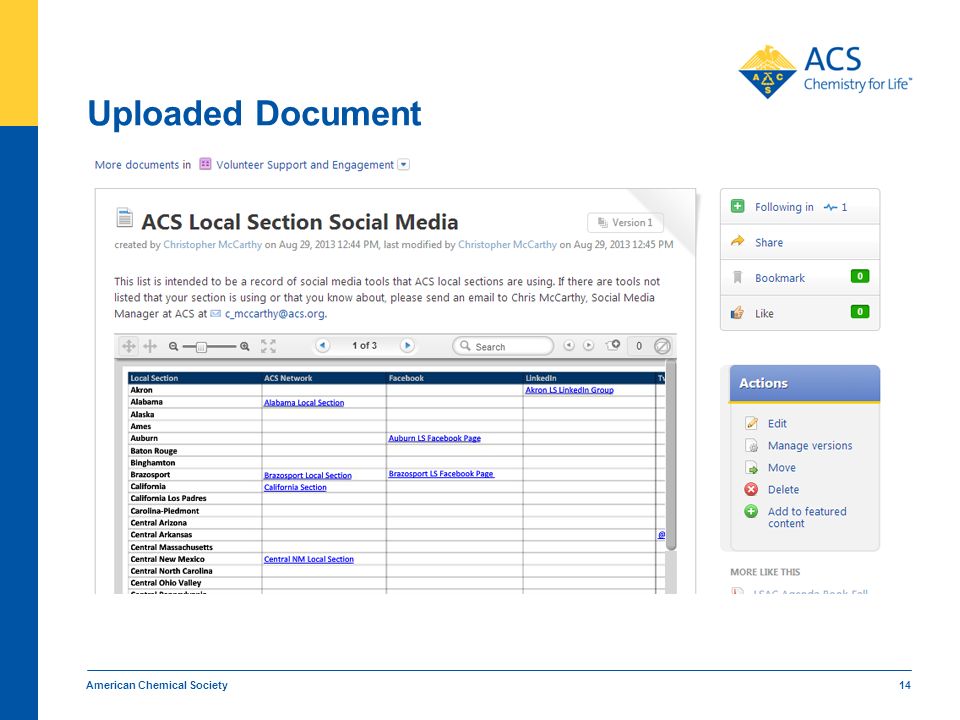Choose Move in the Actions panel

[x=782, y=468]
